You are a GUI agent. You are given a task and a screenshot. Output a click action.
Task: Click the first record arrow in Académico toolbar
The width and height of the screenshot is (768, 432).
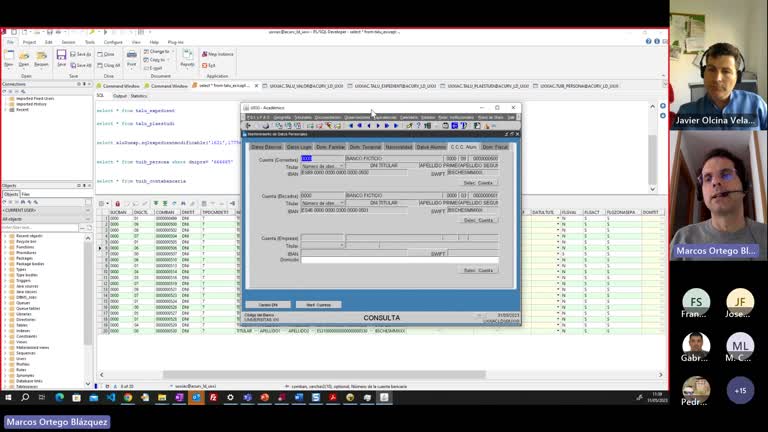click(351, 126)
